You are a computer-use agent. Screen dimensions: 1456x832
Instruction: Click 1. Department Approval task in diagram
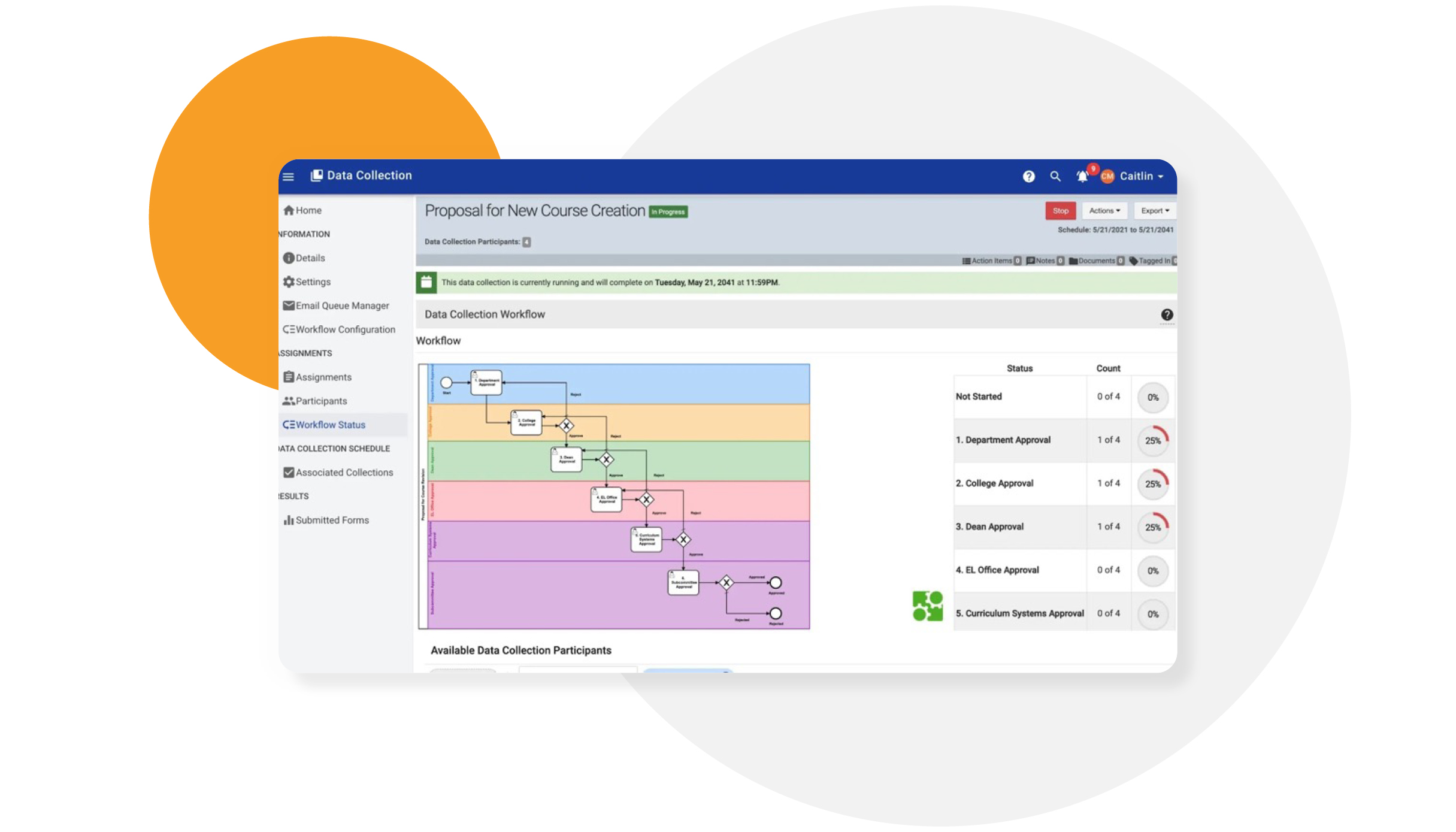pyautogui.click(x=486, y=383)
